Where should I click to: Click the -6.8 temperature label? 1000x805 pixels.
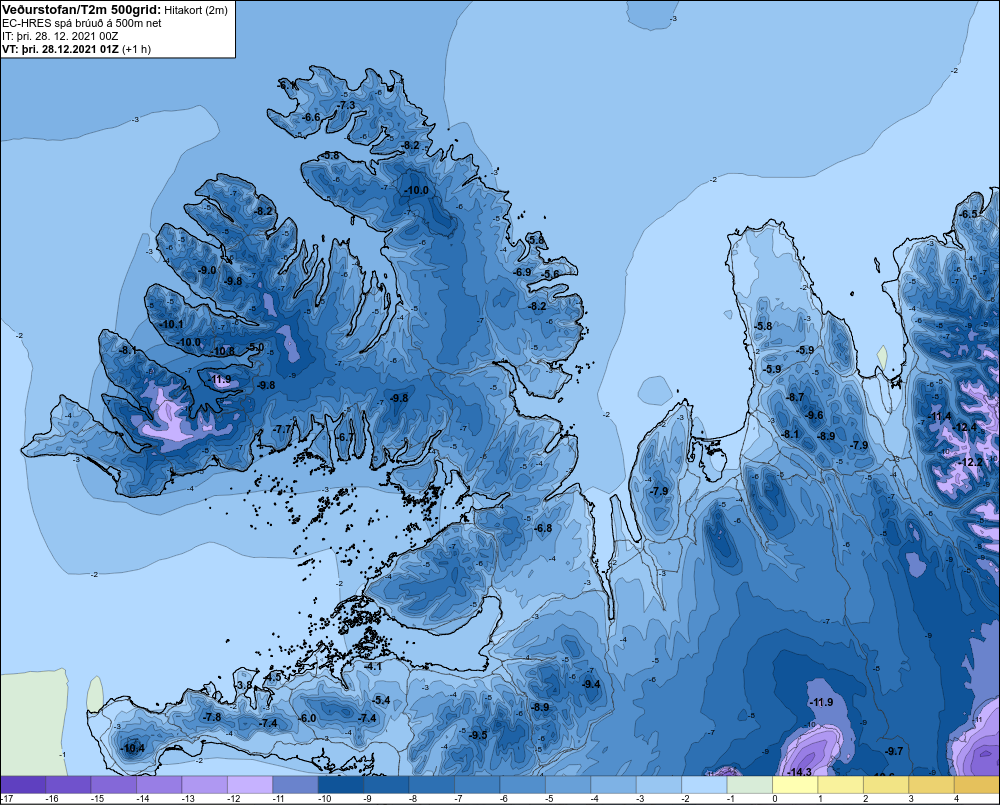click(543, 528)
